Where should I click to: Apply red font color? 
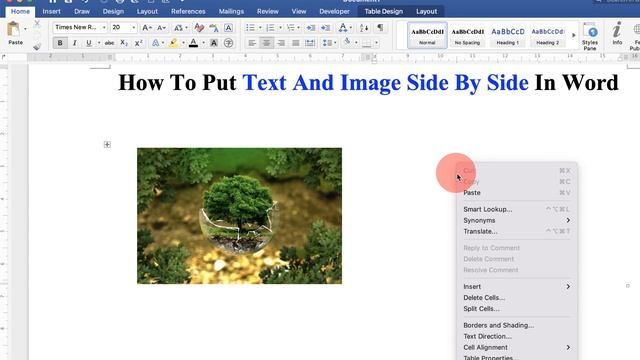193,43
